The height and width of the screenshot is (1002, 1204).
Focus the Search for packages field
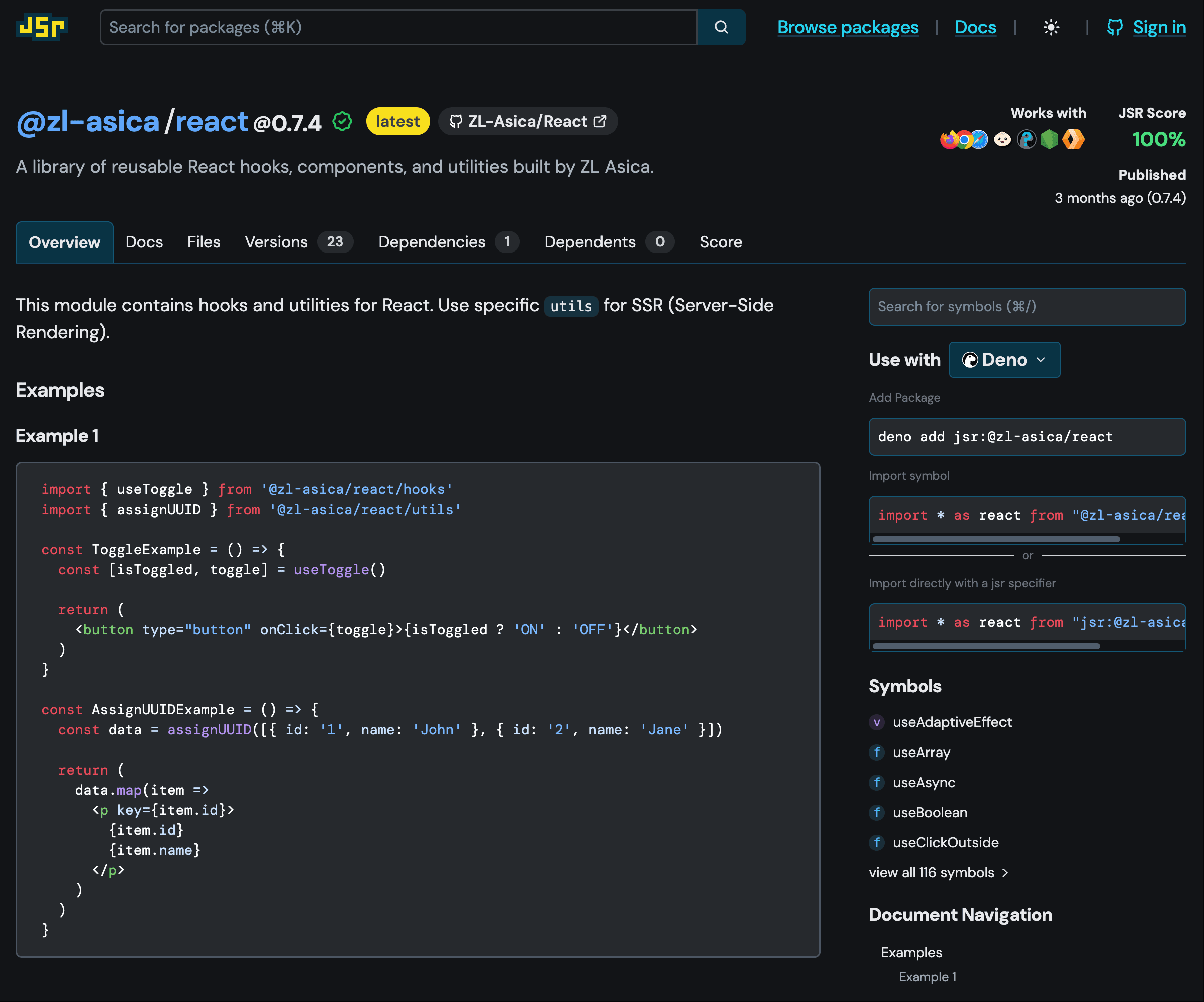[398, 27]
